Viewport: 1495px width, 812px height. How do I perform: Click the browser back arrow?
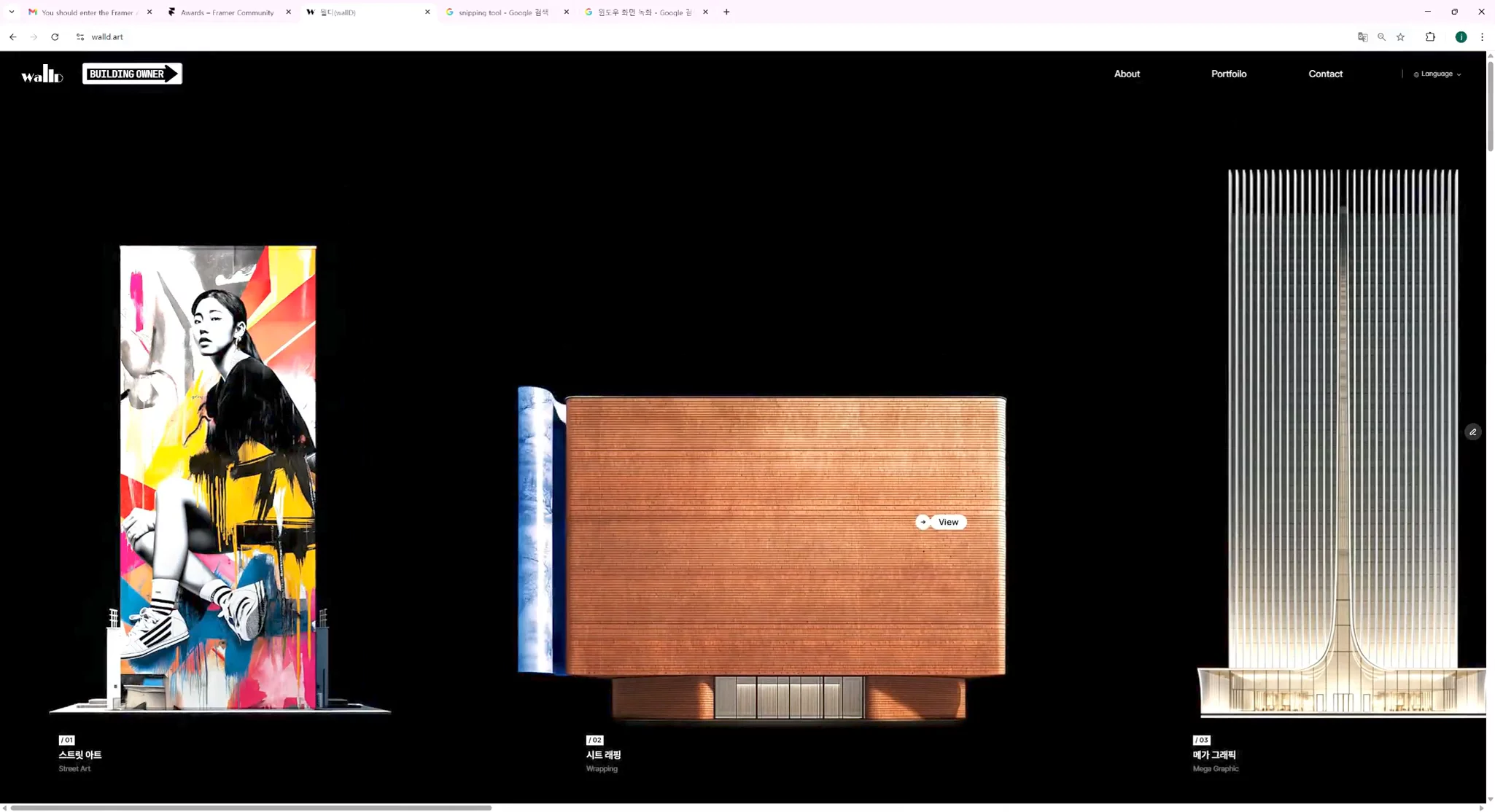pos(13,37)
